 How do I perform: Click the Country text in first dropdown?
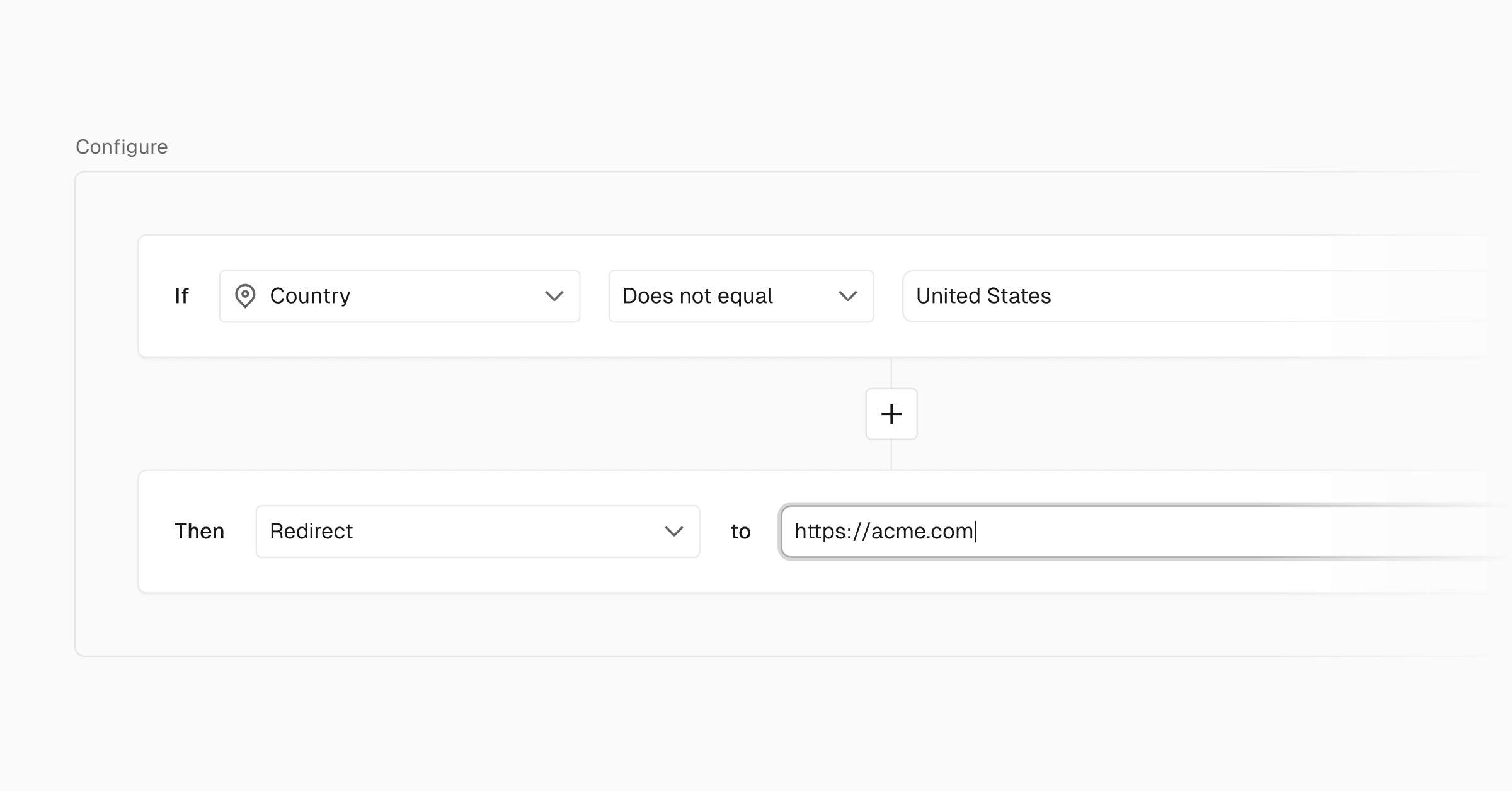310,296
